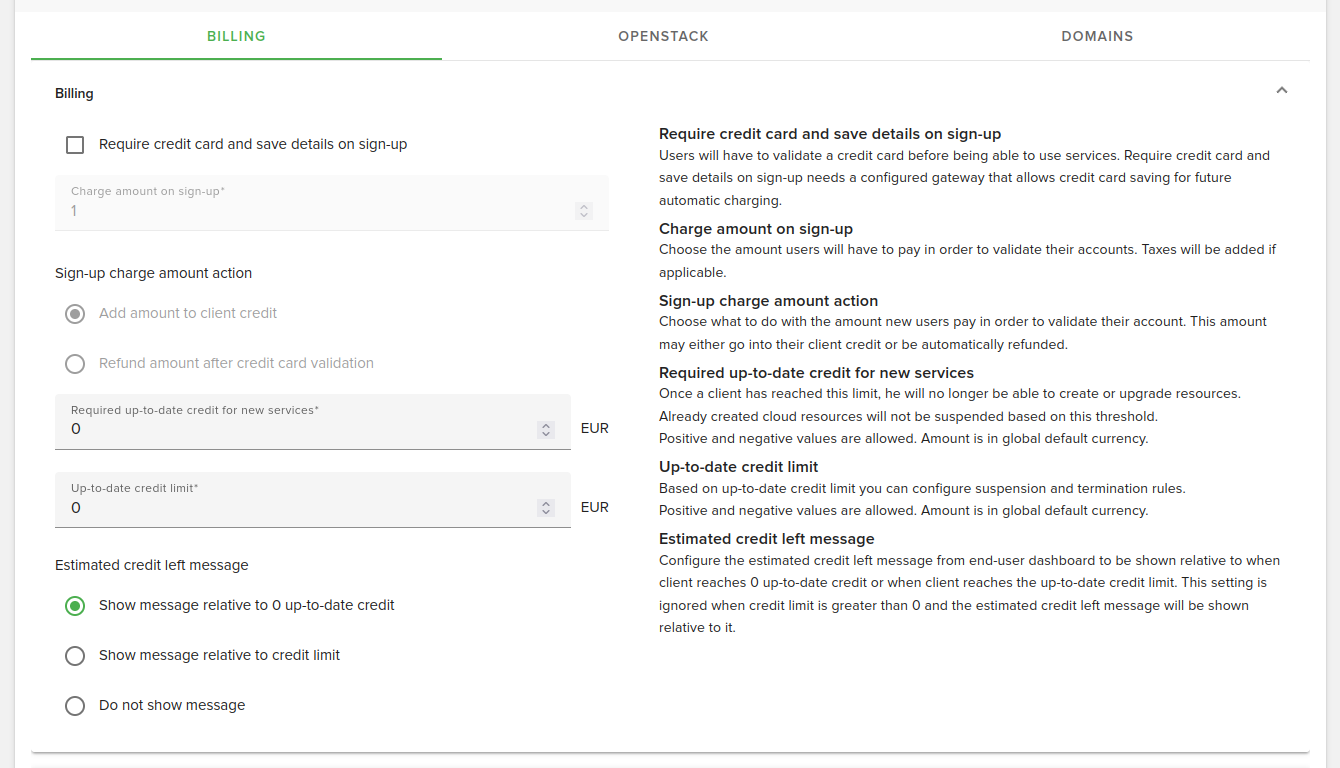
Task: Switch to the OPENSTACK tab
Action: [663, 36]
